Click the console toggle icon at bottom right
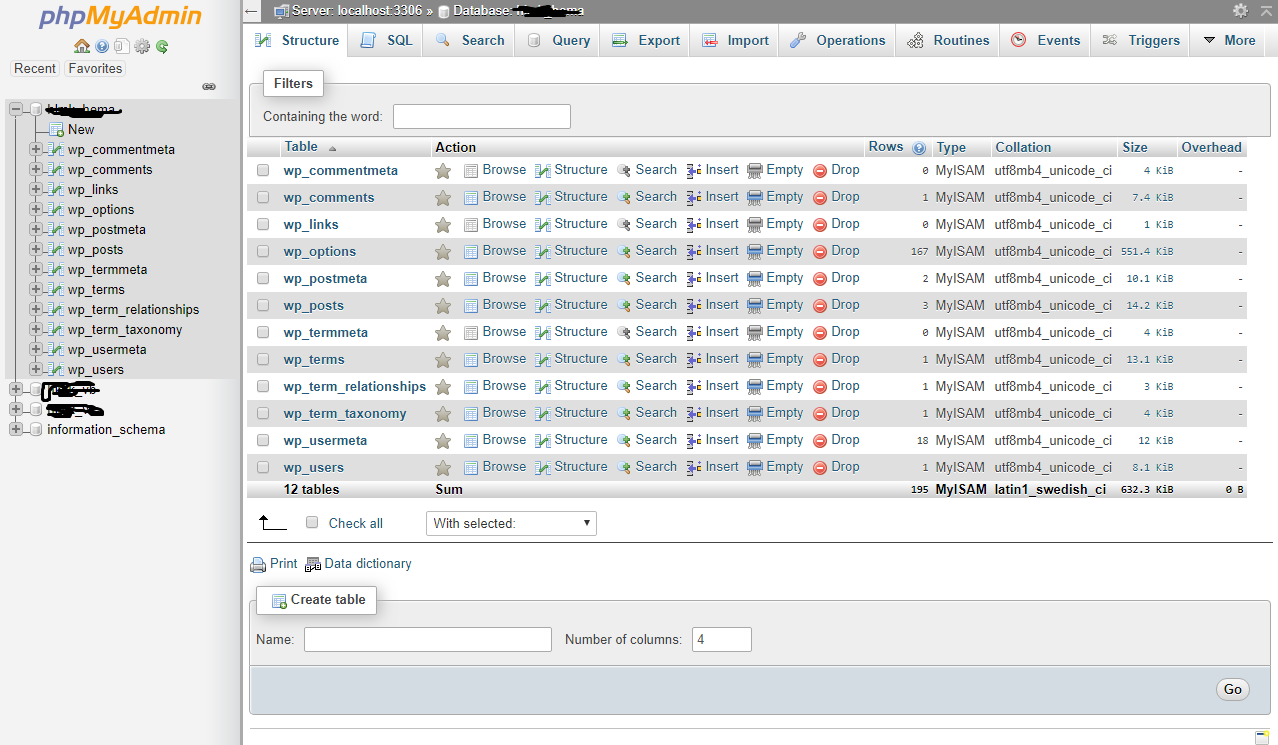This screenshot has height=745, width=1278. tap(1262, 737)
